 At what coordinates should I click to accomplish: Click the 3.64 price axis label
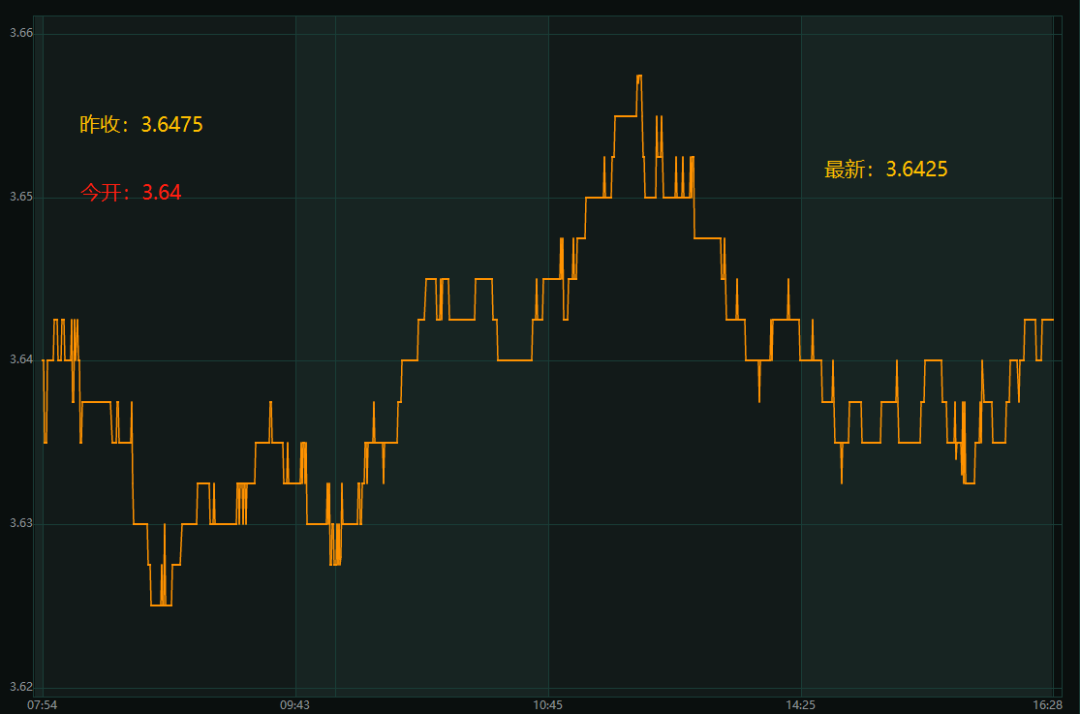(x=21, y=360)
